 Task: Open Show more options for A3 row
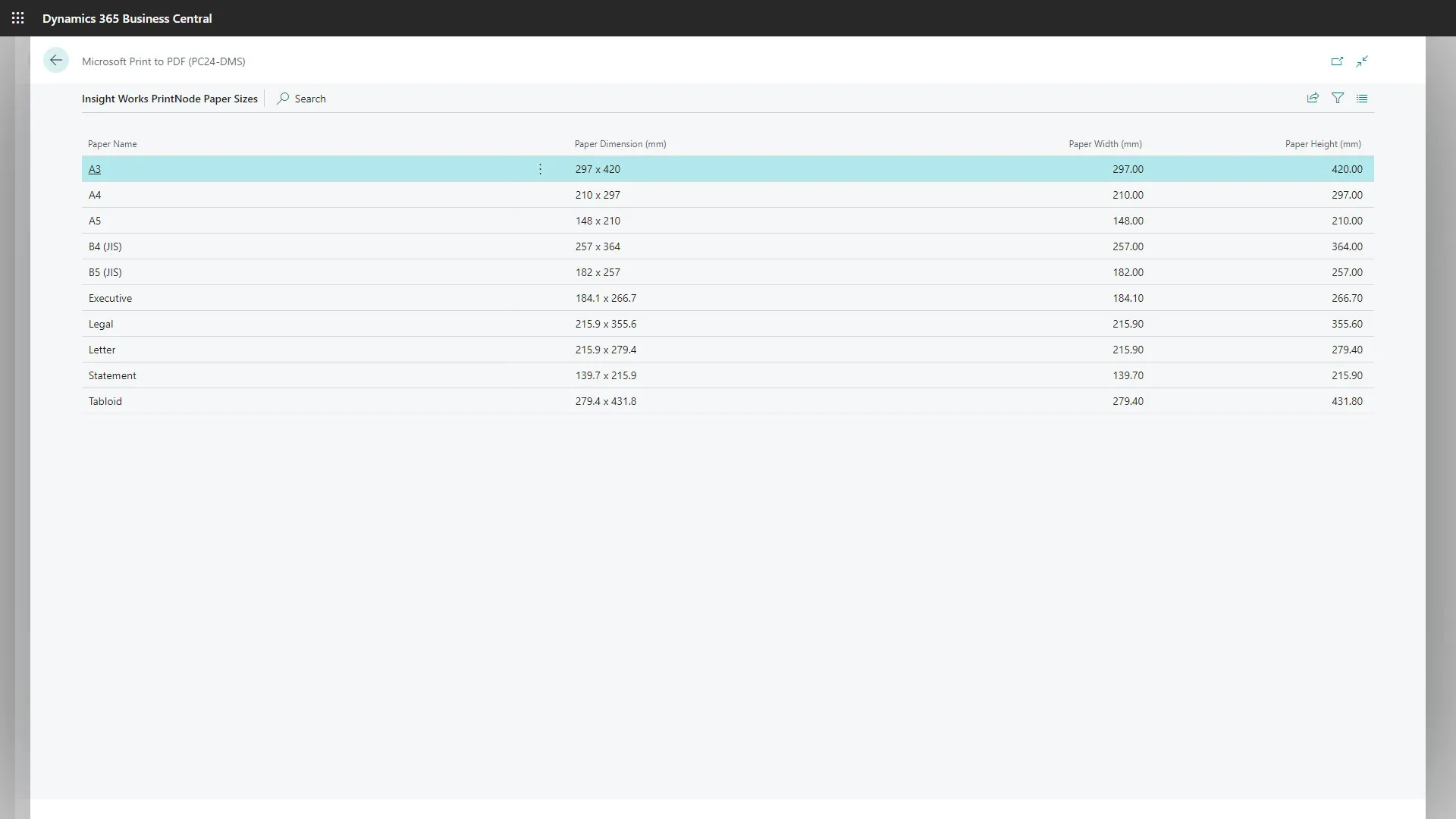click(x=540, y=169)
